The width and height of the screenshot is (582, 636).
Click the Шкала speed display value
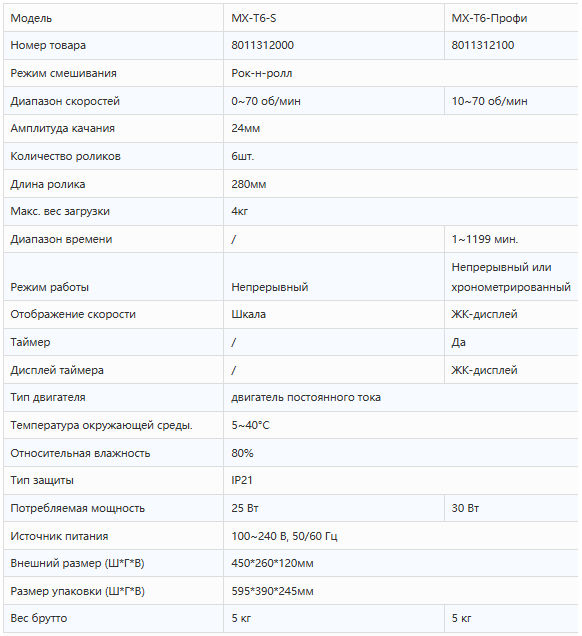click(x=249, y=314)
